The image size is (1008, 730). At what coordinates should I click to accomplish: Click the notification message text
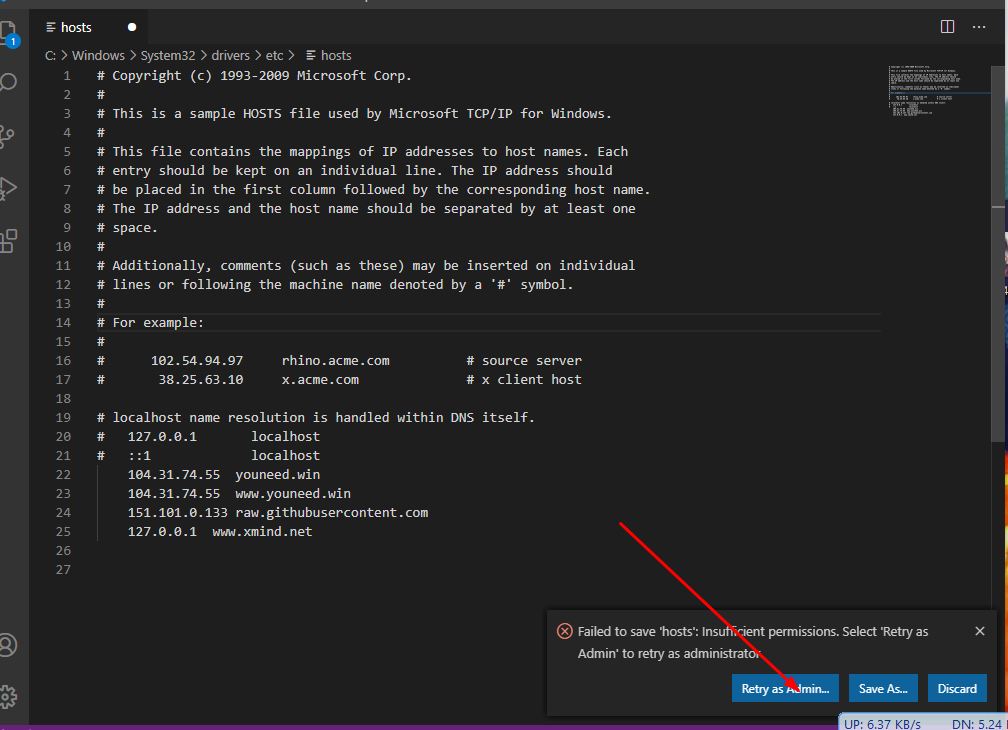pos(753,642)
